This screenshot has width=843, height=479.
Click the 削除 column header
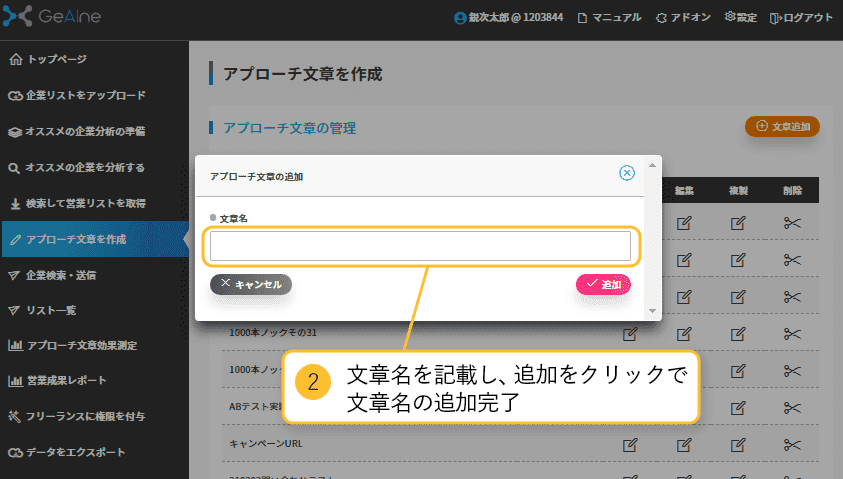(792, 190)
